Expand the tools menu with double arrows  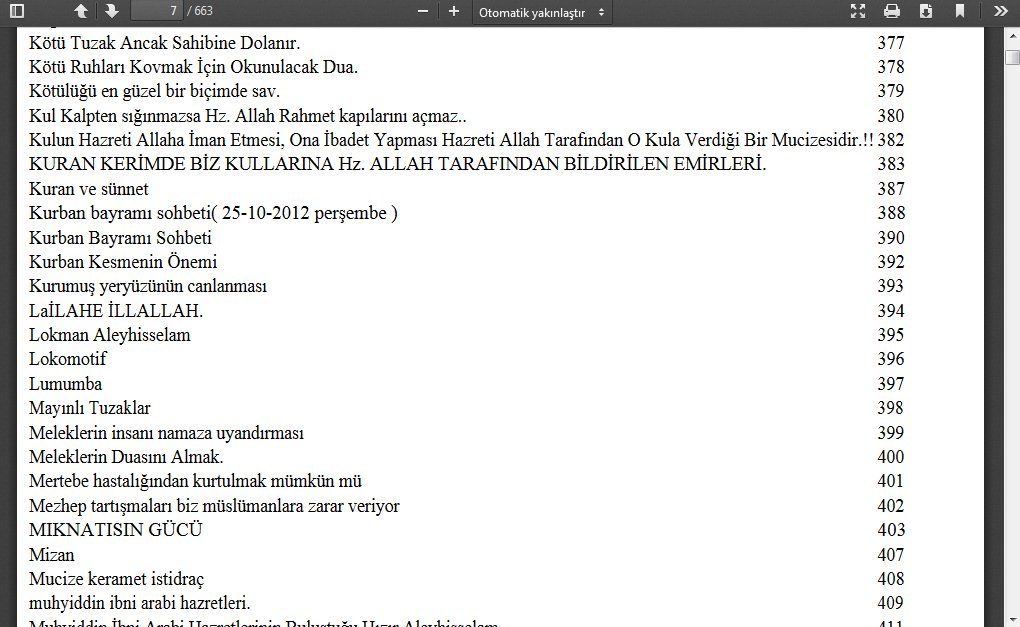tap(1000, 11)
